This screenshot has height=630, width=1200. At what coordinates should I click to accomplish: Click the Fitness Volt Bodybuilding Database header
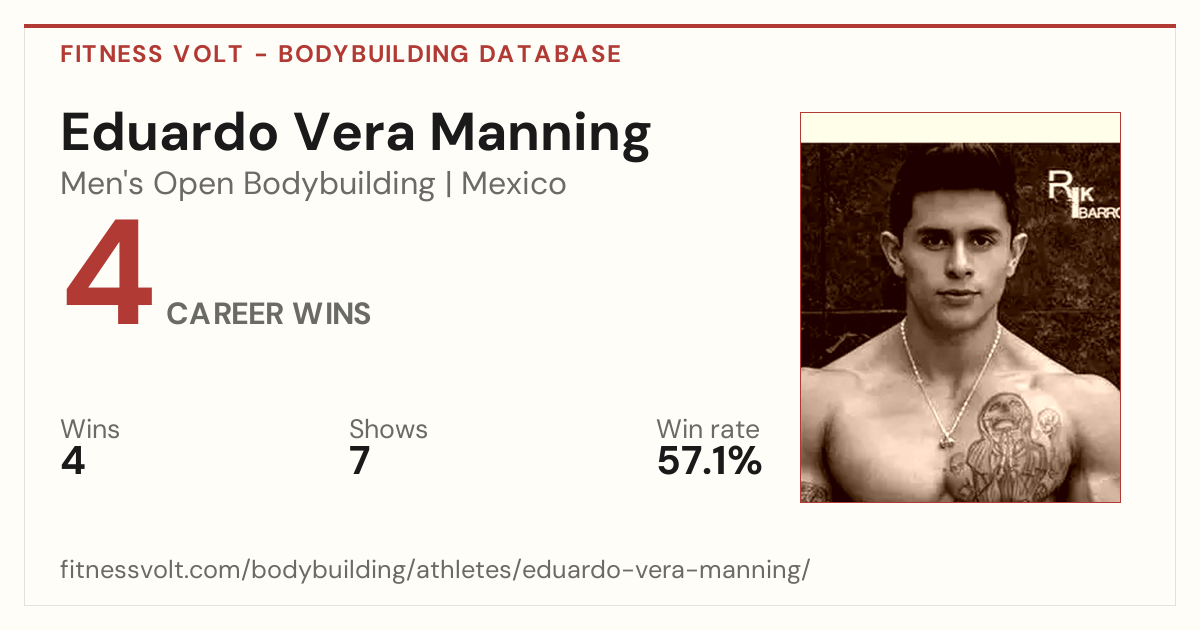(x=341, y=54)
